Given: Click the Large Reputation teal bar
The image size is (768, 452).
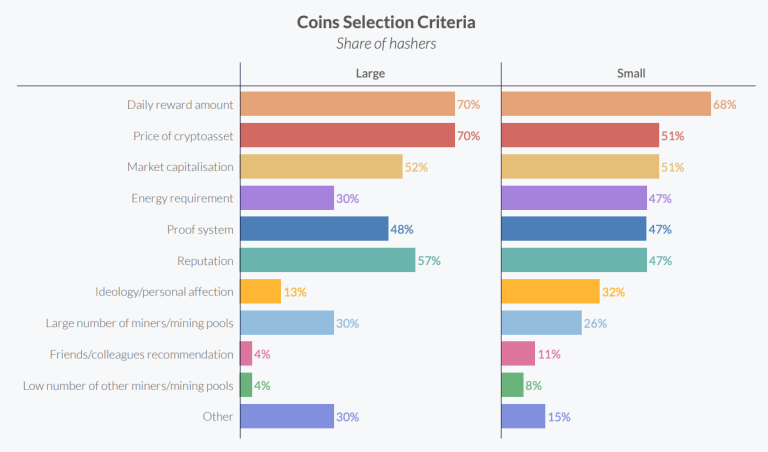Looking at the screenshot, I should 327,260.
